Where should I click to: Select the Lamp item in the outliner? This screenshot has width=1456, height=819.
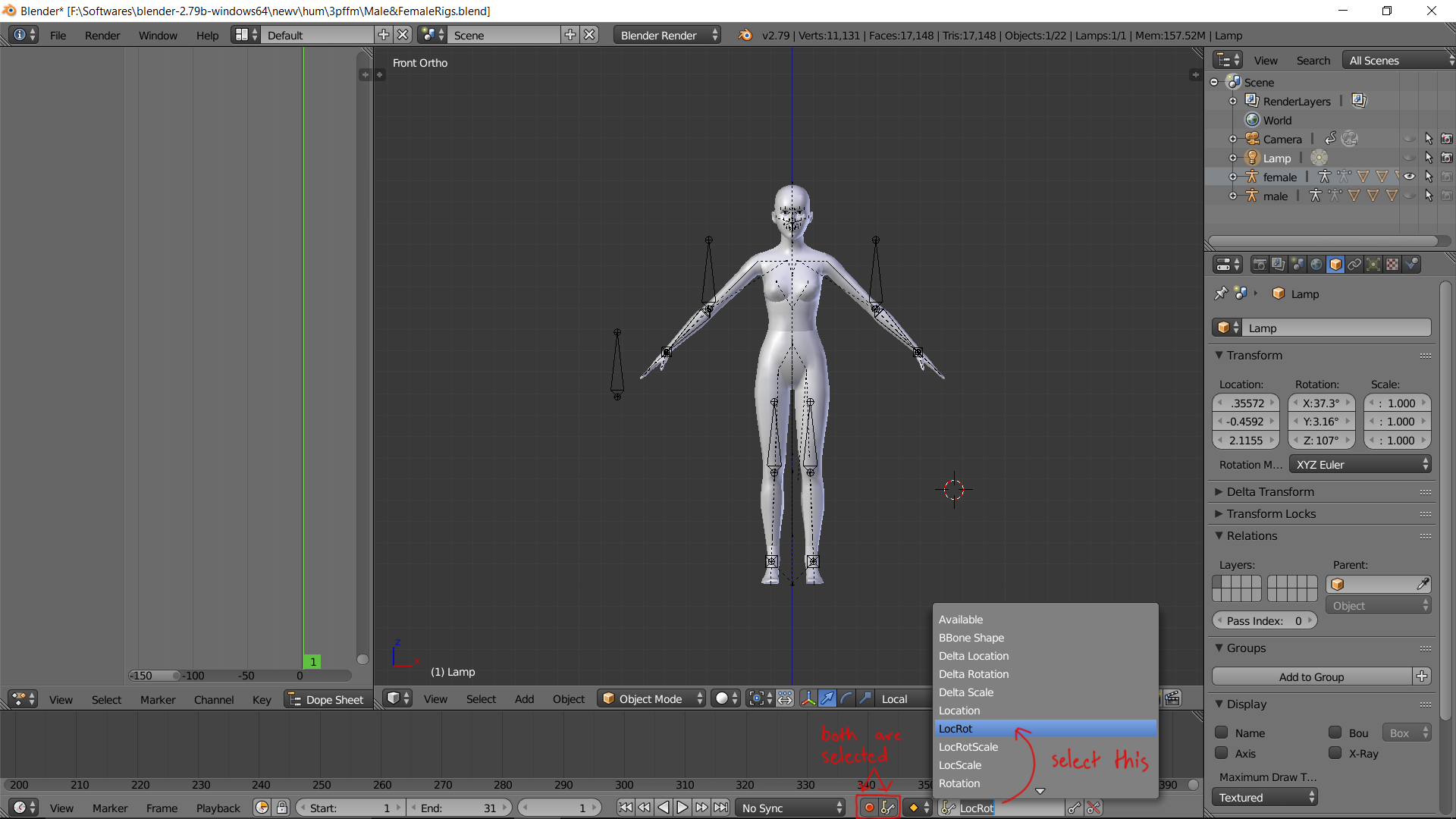coord(1277,158)
